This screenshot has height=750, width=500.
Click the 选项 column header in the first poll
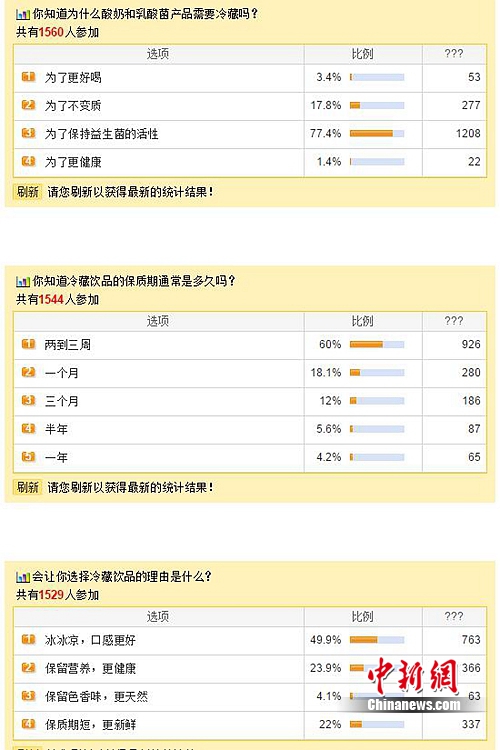coord(158,54)
